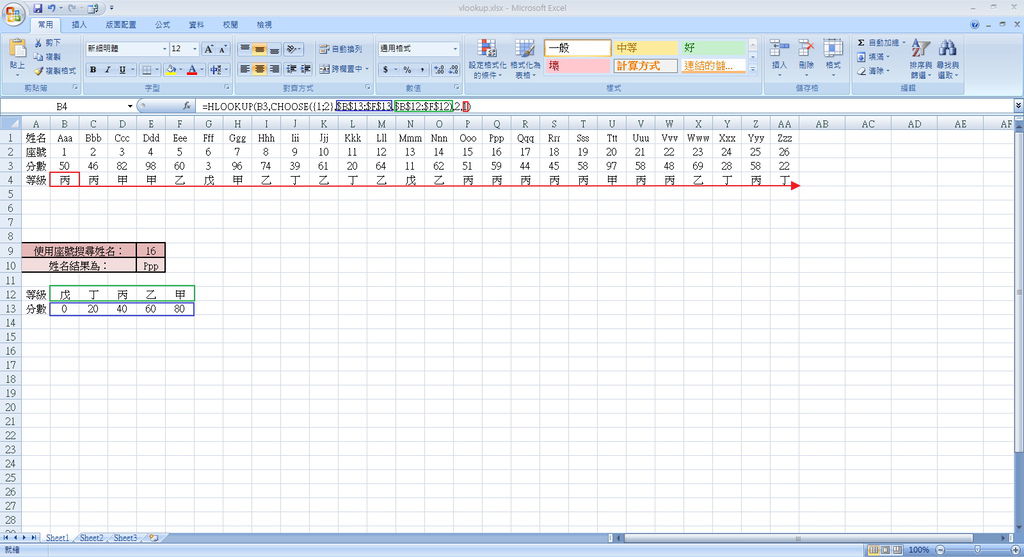The width and height of the screenshot is (1024, 557).
Task: Select cell E9 containing value 16
Action: point(150,251)
